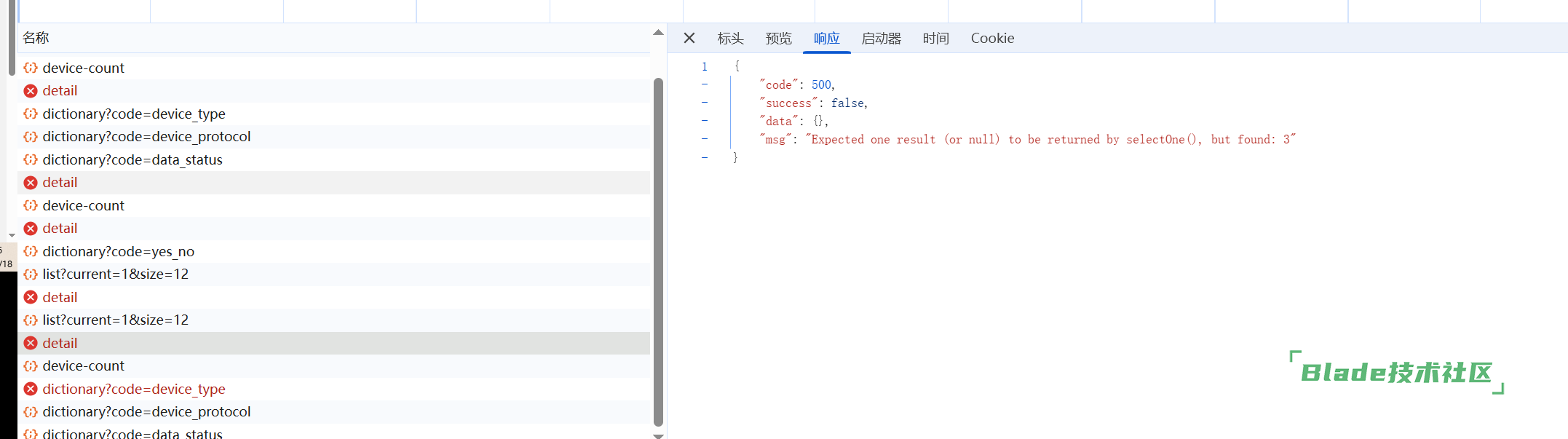
Task: Toggle the fold marker next to "data" line
Action: 705,120
